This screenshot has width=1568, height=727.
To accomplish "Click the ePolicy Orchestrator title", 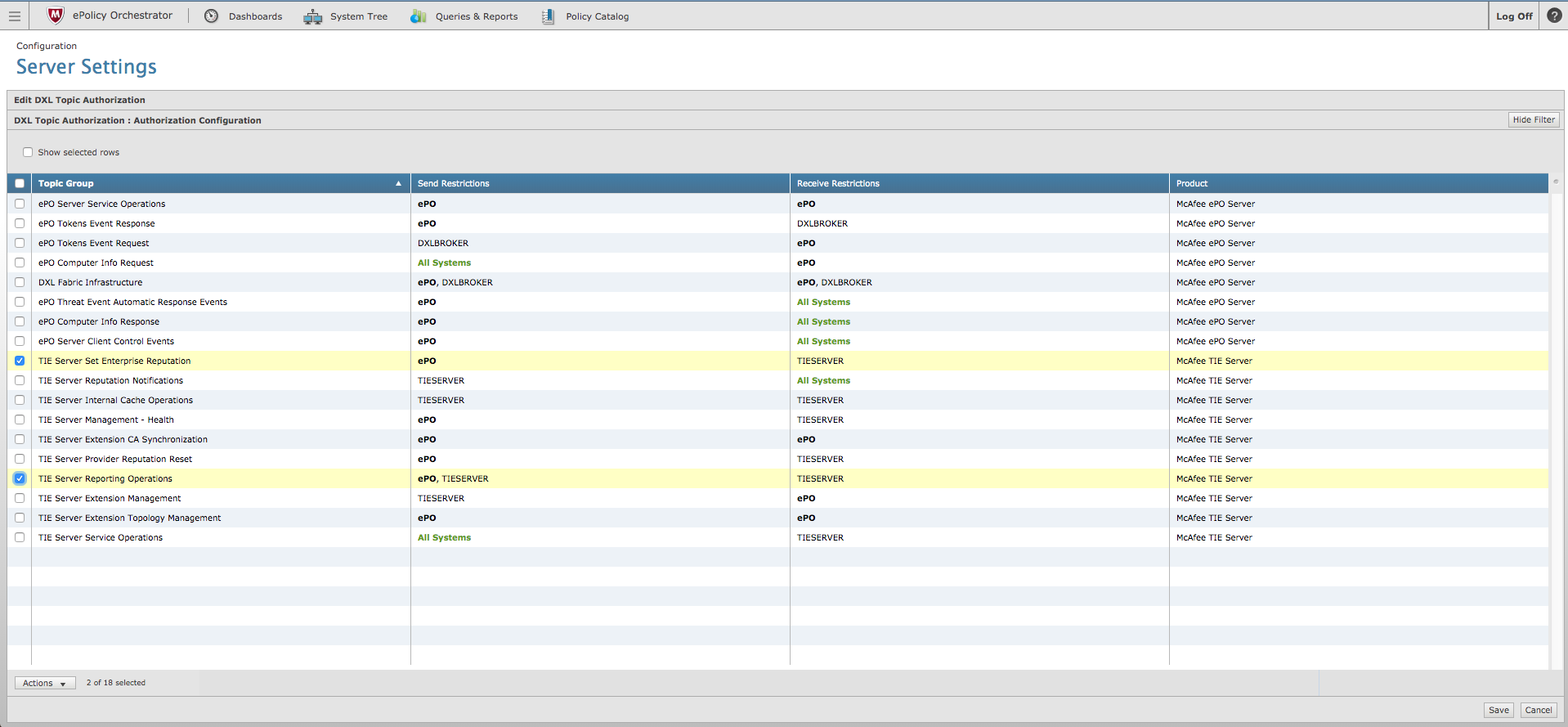I will click(123, 16).
